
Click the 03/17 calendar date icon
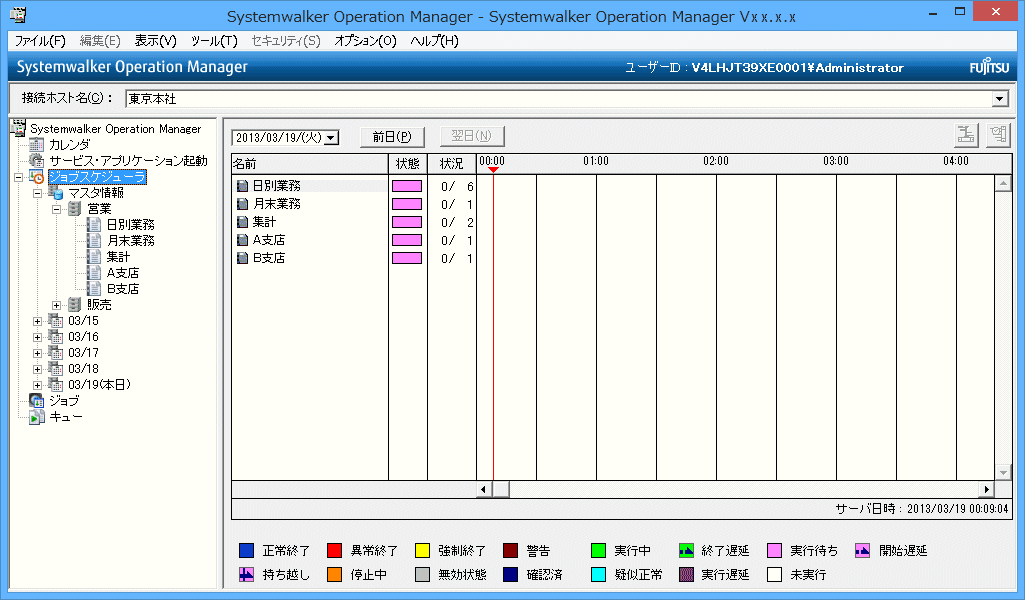pos(56,353)
